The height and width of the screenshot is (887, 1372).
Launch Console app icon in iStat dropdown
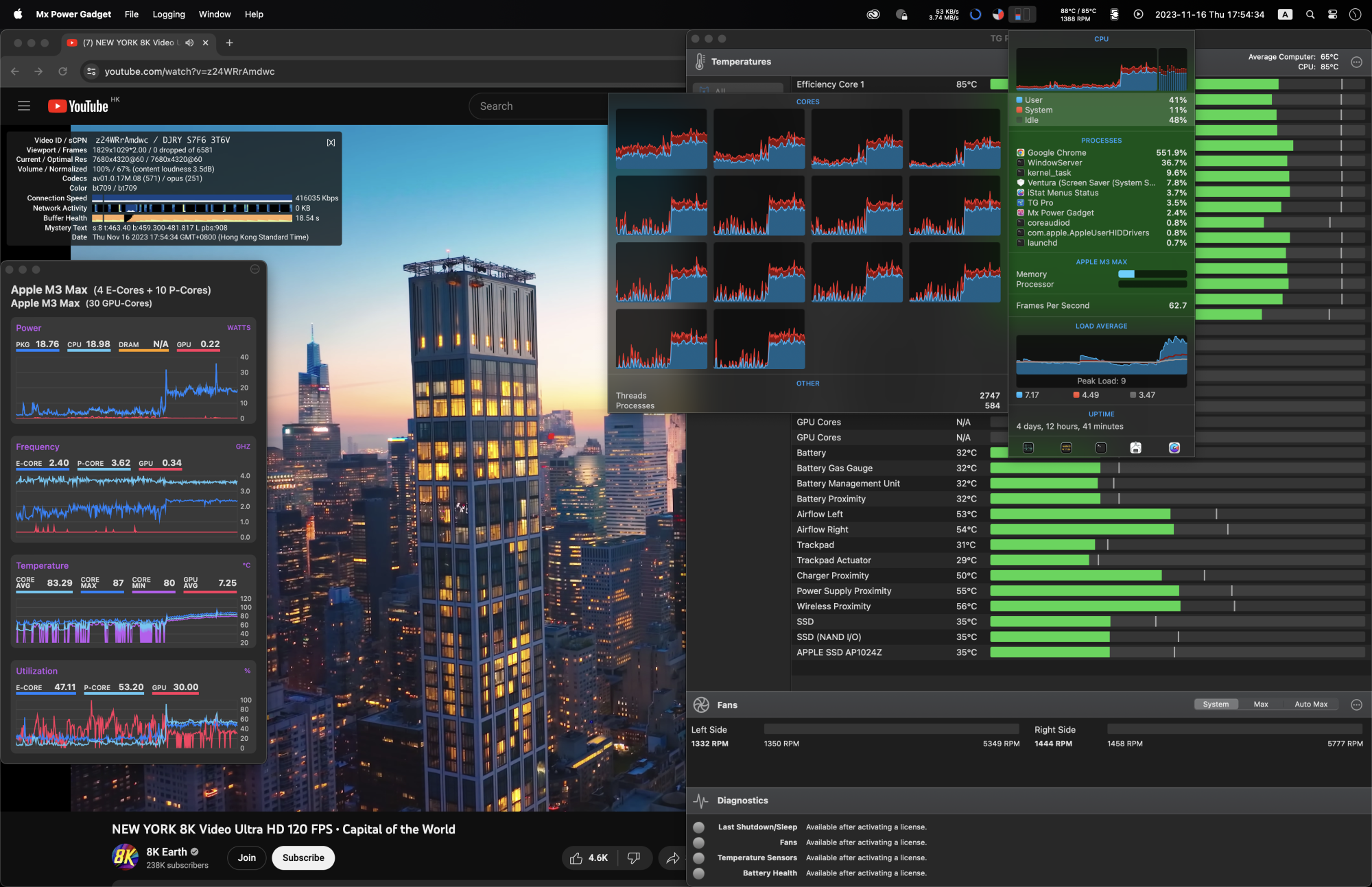click(1066, 448)
